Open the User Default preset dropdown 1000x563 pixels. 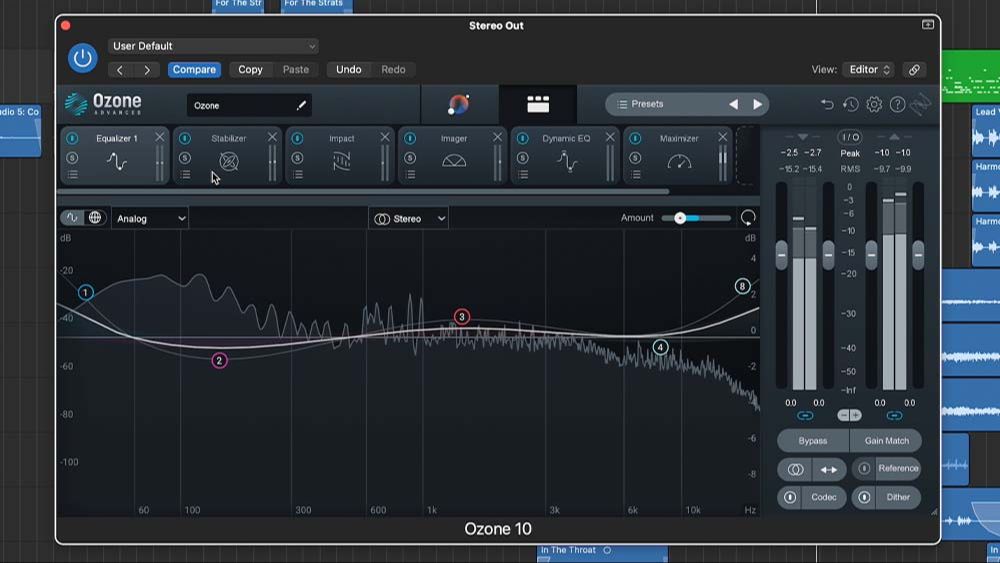coord(213,46)
